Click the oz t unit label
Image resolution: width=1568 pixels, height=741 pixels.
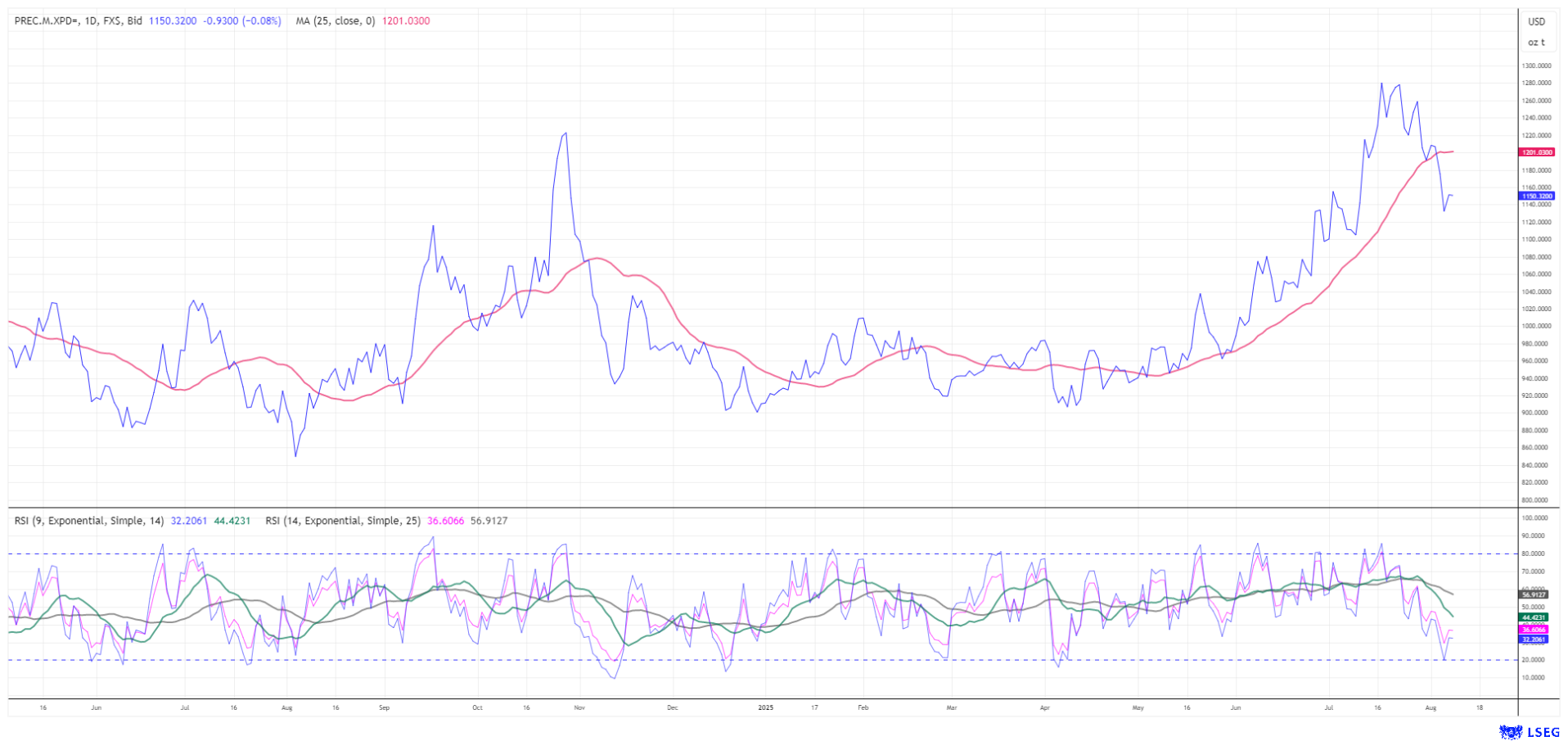[1536, 43]
